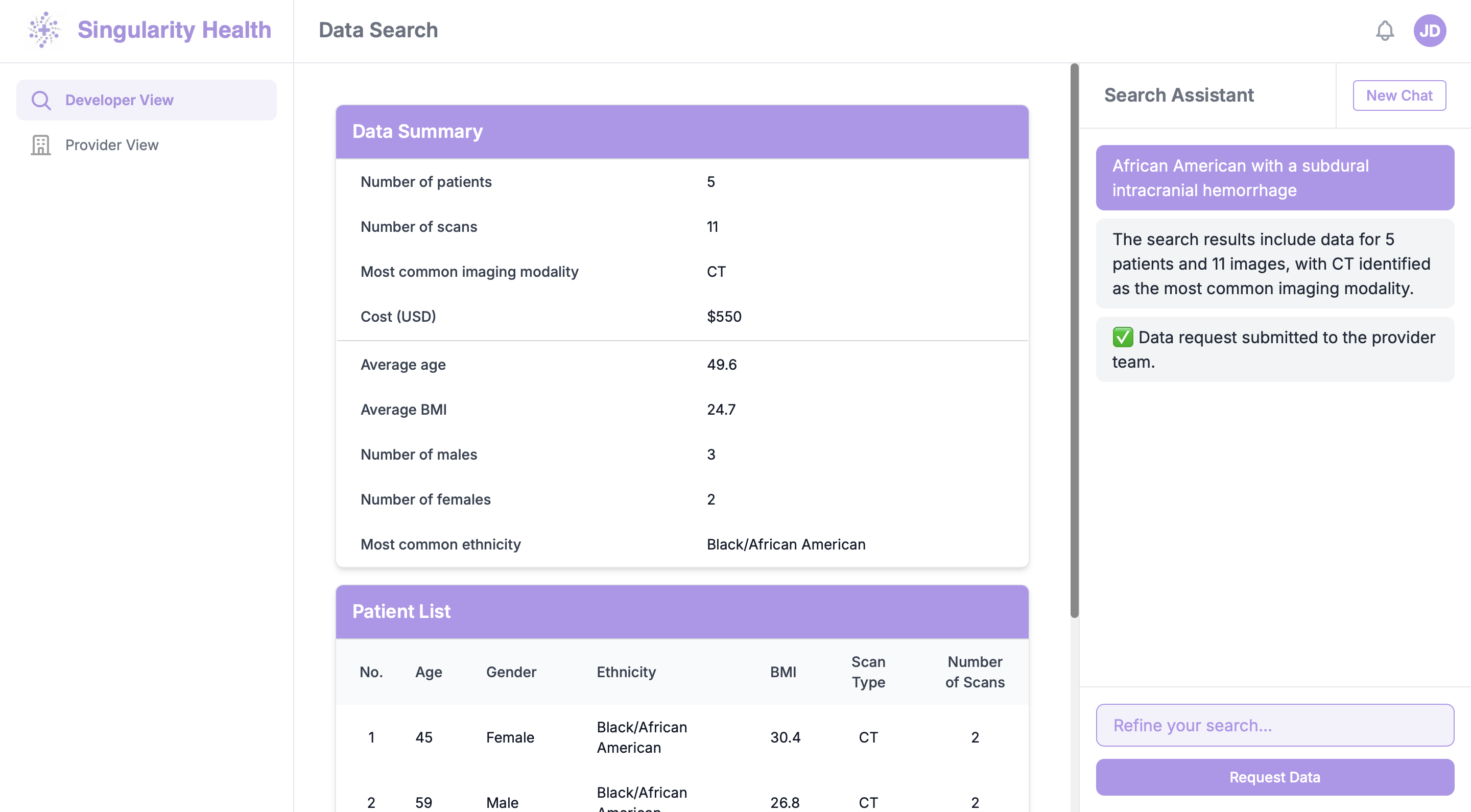Click the Data request submitted confirmation
This screenshot has width=1471, height=812.
click(1274, 349)
